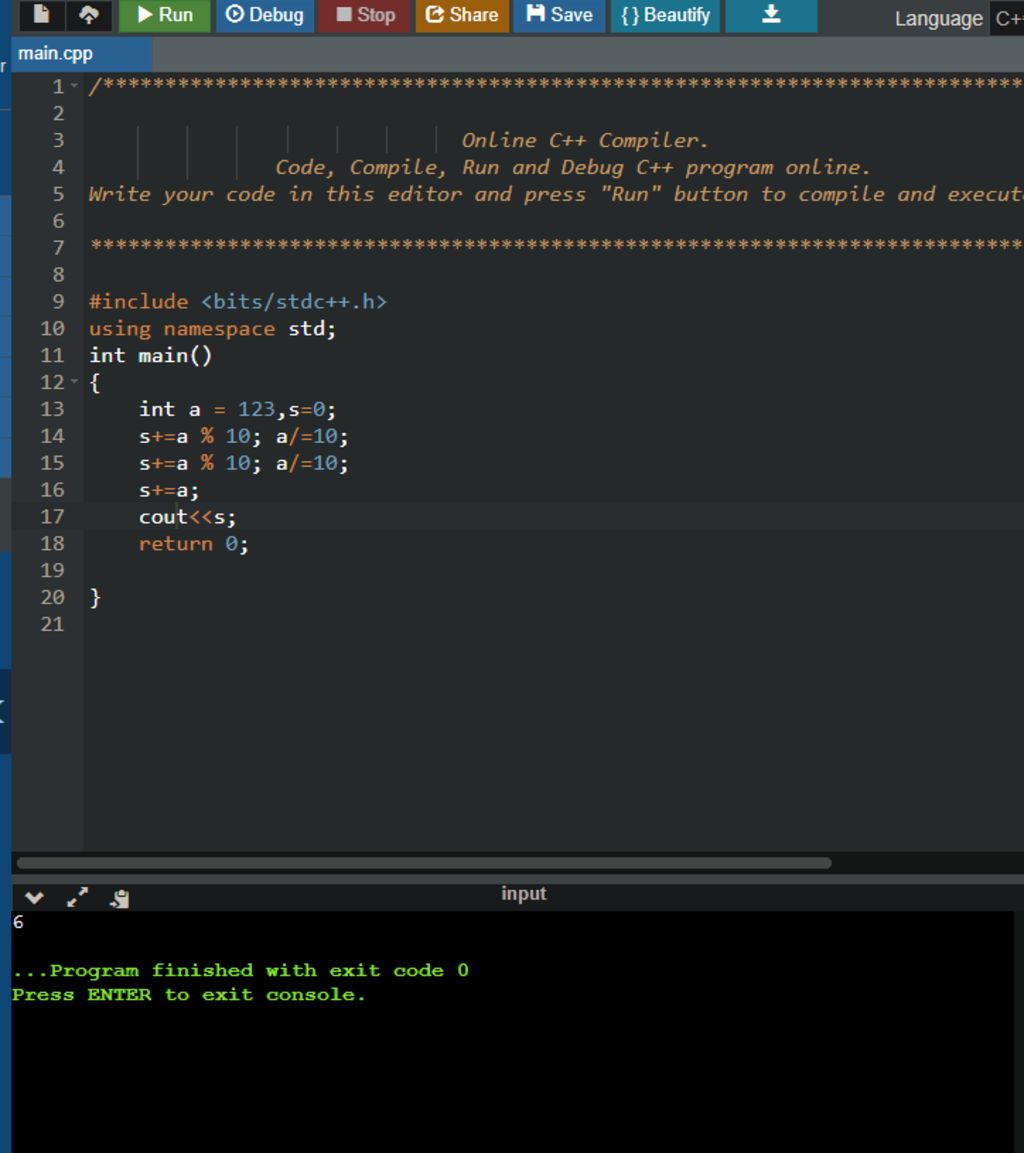Screen dimensions: 1024x1153
Task: Share the code
Action: [462, 15]
